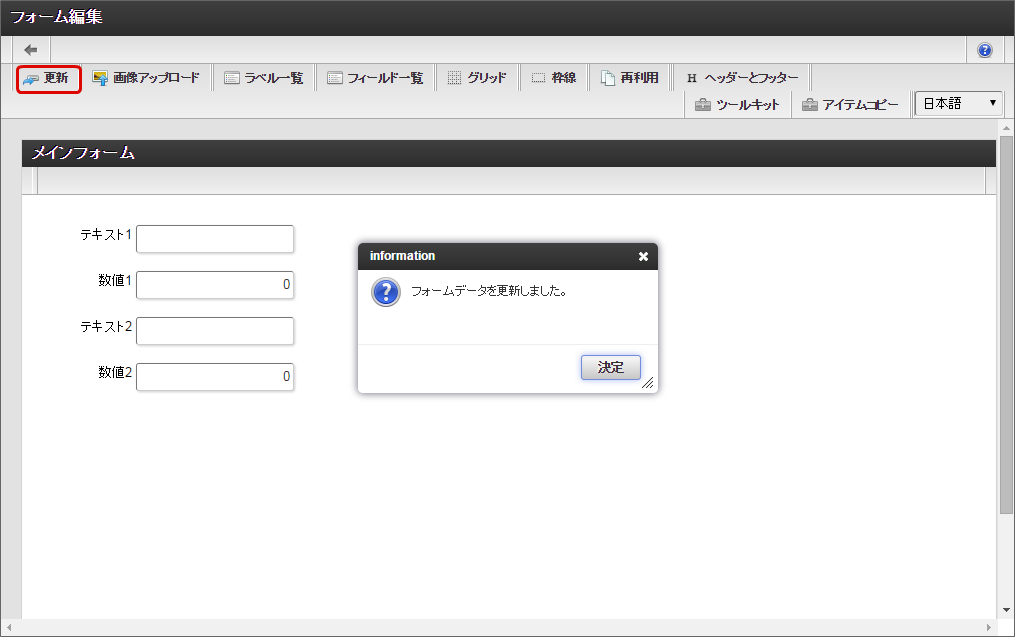Select the 数値2 number field
The width and height of the screenshot is (1015, 637).
coord(215,377)
